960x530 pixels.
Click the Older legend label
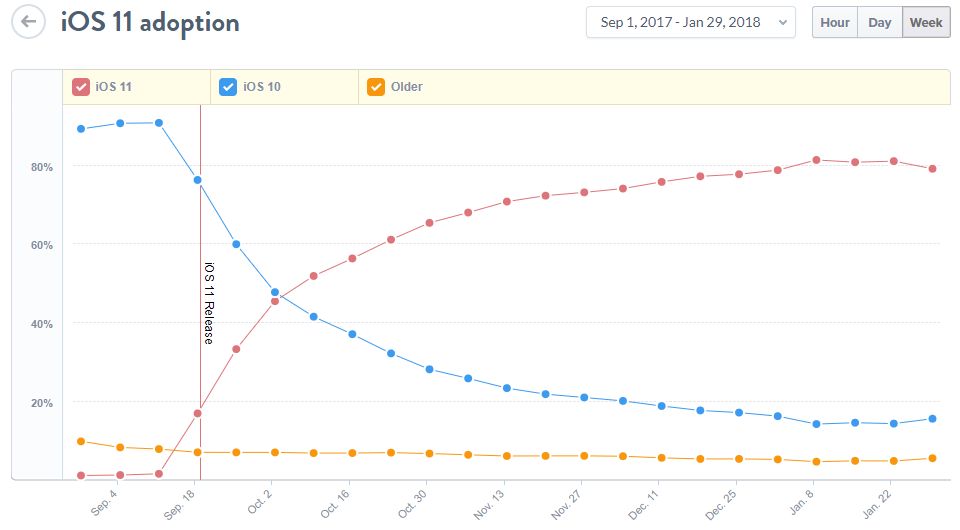(407, 87)
